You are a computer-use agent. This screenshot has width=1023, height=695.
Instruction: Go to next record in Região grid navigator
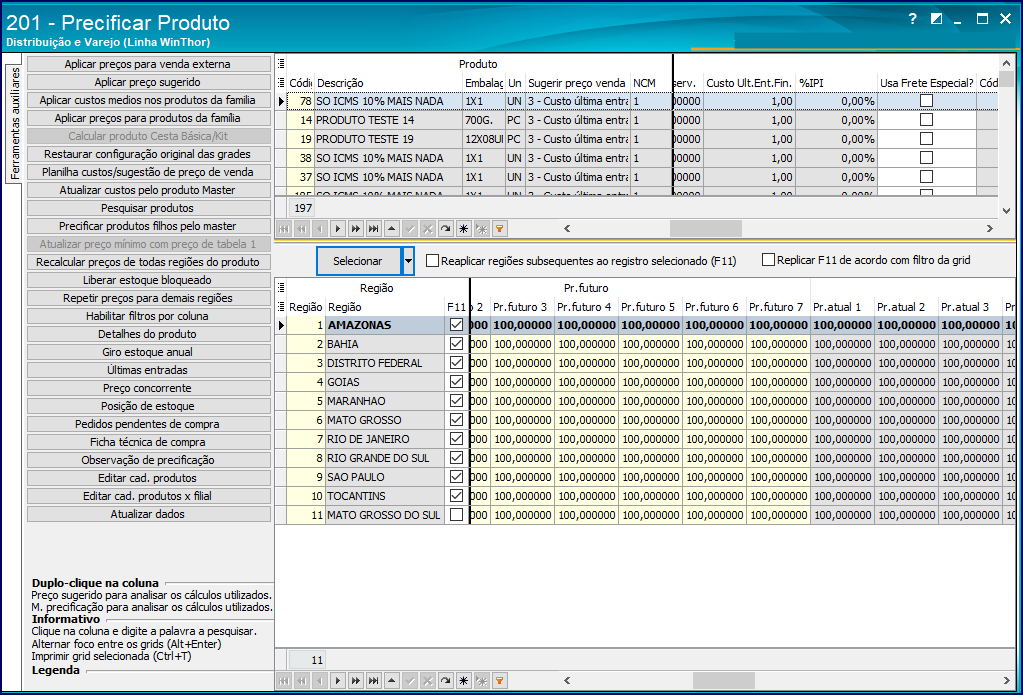point(337,681)
